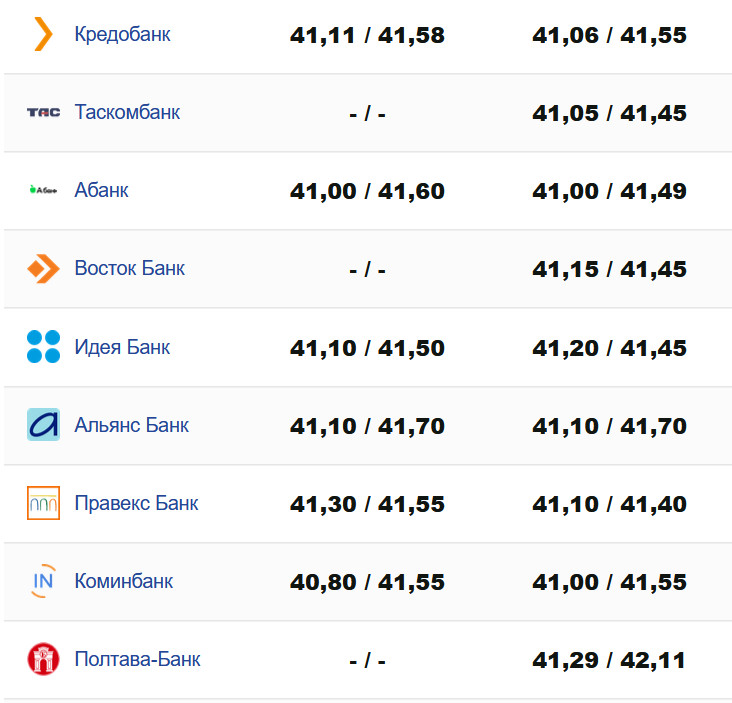Click the Таскомбанк TAC logo icon
This screenshot has height=703, width=732.
tap(43, 112)
